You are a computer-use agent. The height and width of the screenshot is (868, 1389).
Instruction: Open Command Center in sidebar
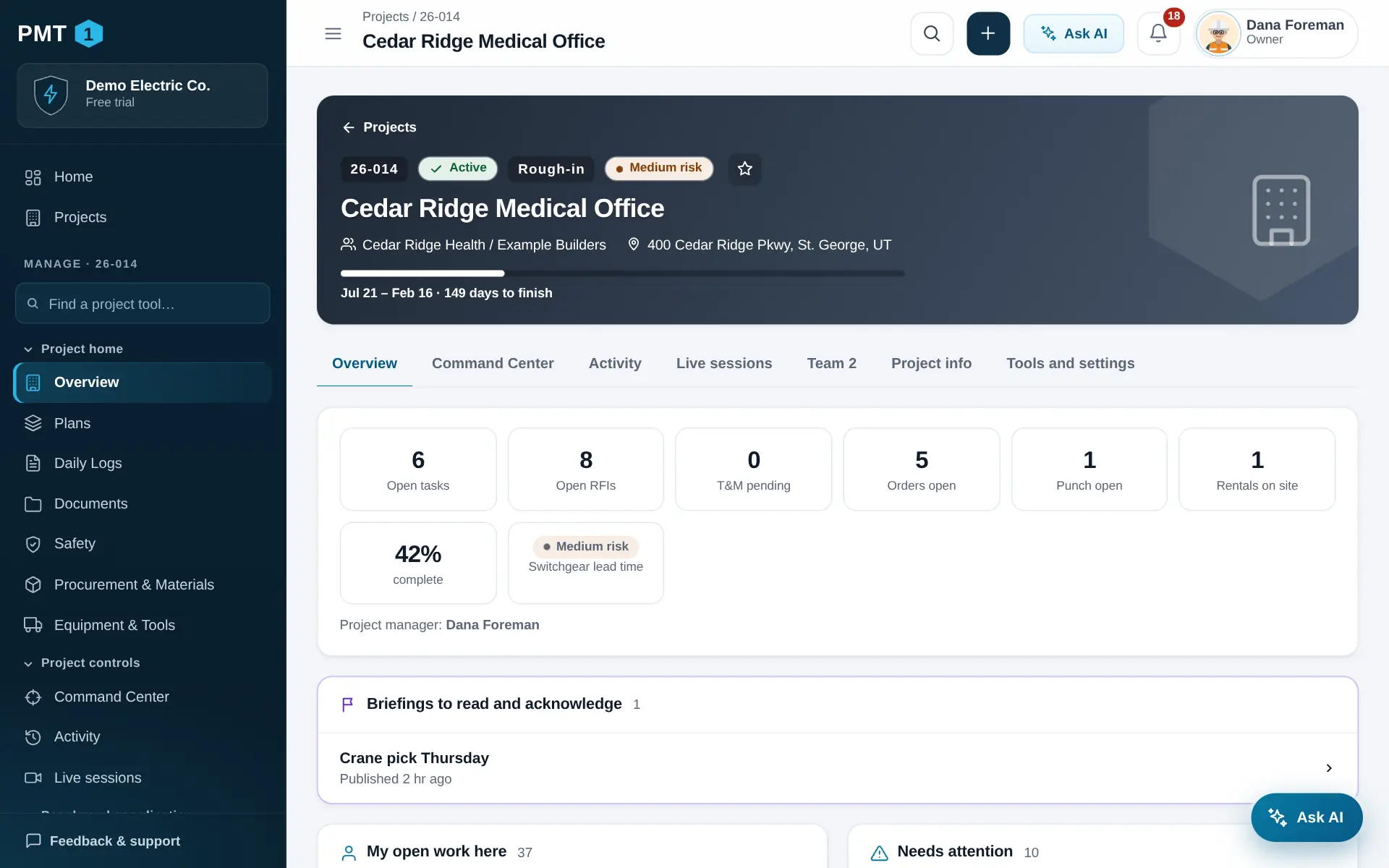[x=143, y=697]
